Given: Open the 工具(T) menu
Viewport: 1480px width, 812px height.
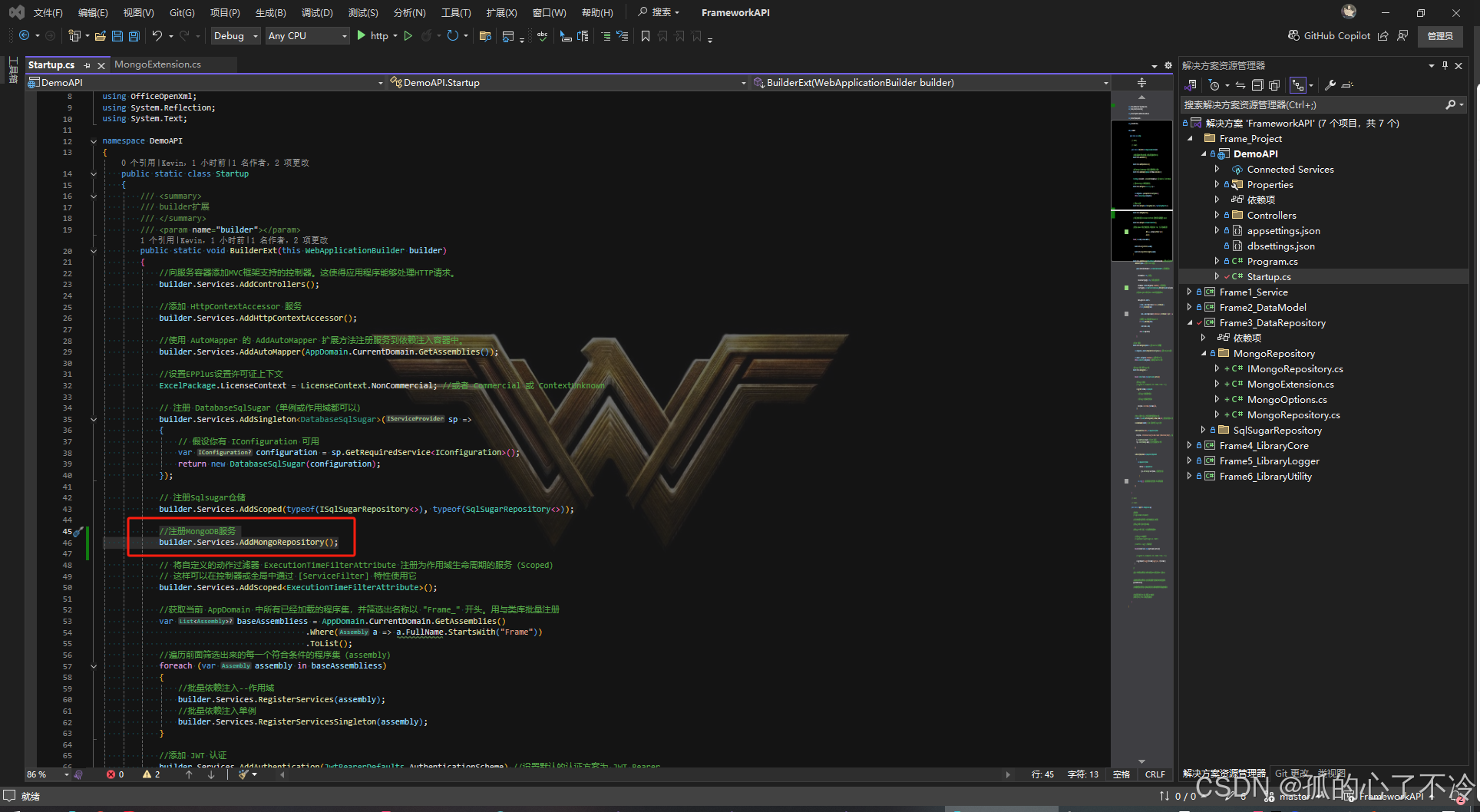Looking at the screenshot, I should pos(456,12).
